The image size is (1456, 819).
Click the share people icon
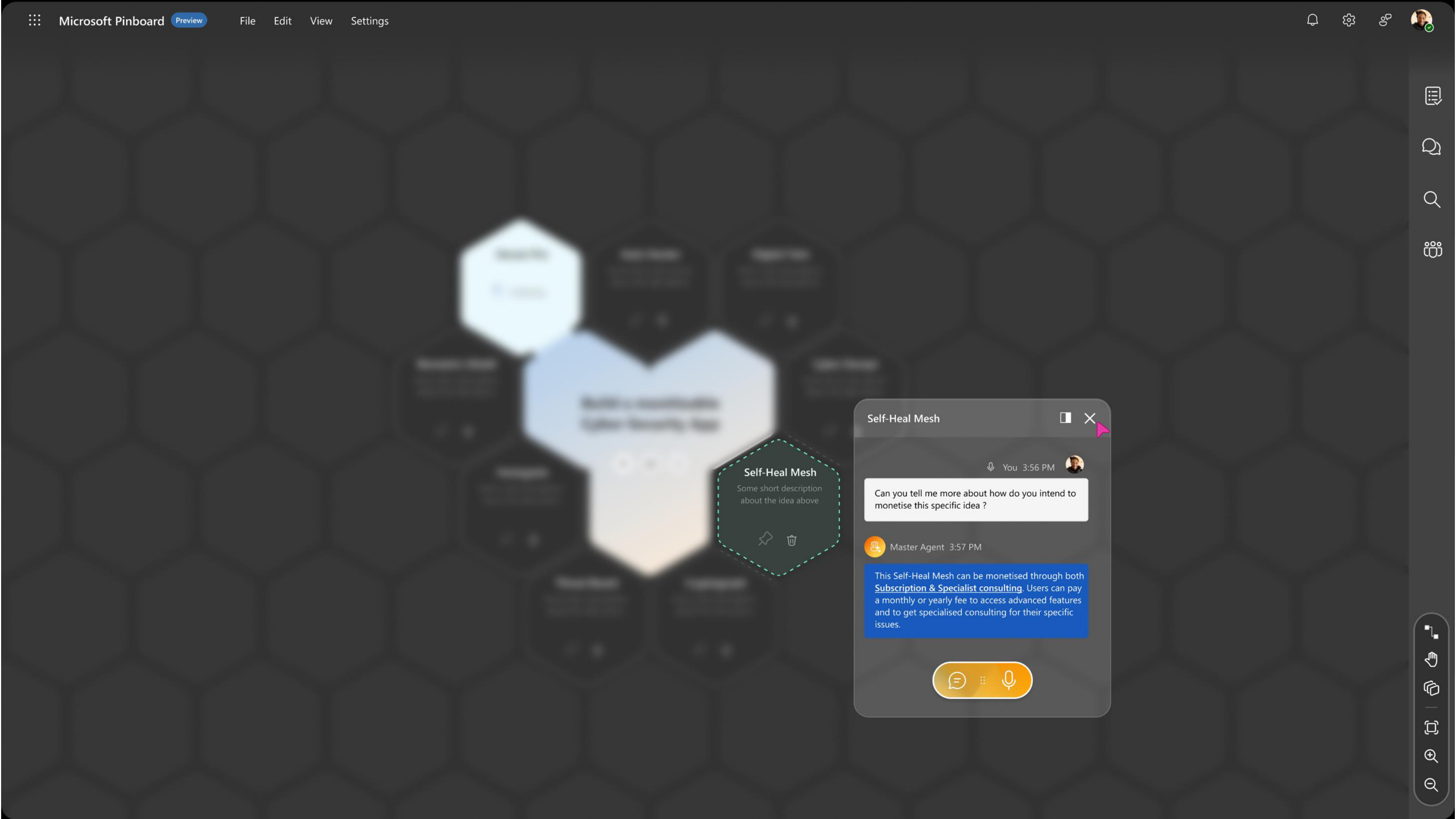(x=1385, y=20)
